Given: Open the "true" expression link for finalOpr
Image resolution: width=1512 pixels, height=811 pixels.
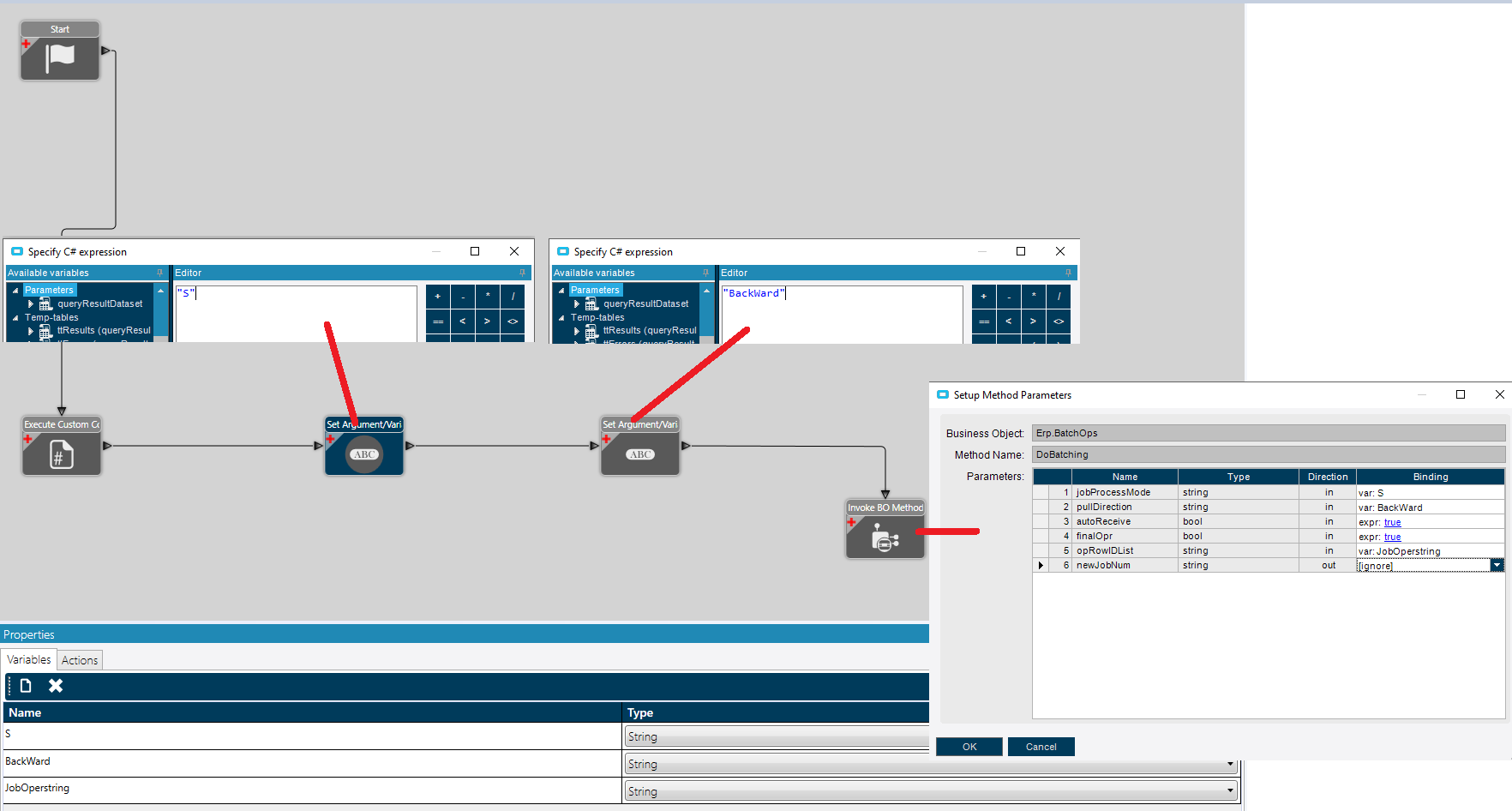Looking at the screenshot, I should click(1393, 537).
